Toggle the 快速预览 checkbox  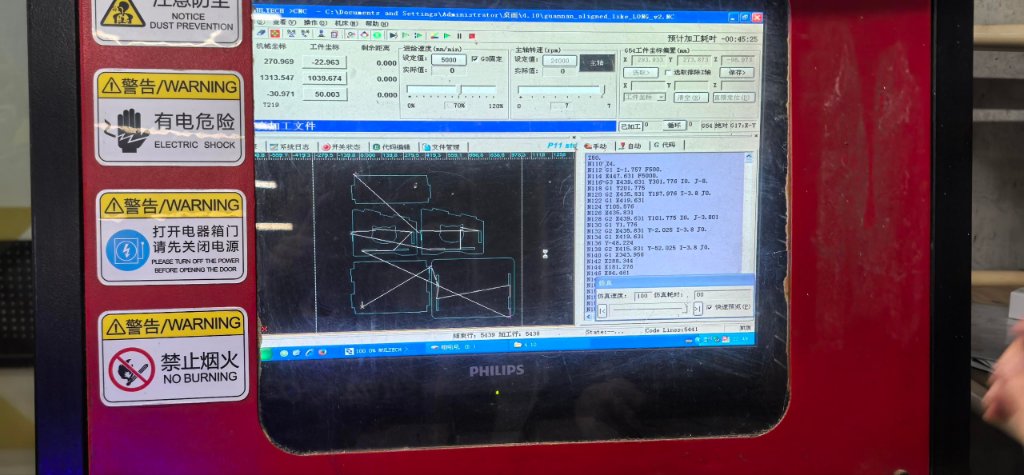point(728,307)
